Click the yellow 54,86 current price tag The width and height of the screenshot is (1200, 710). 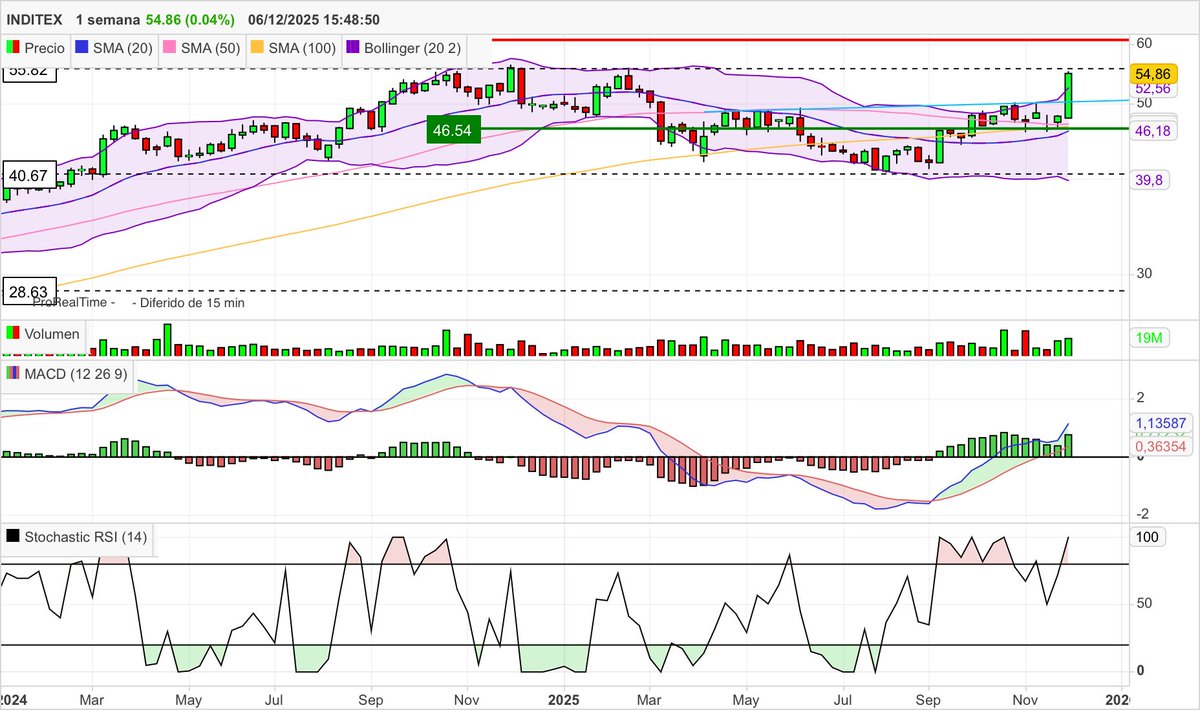(x=1152, y=74)
